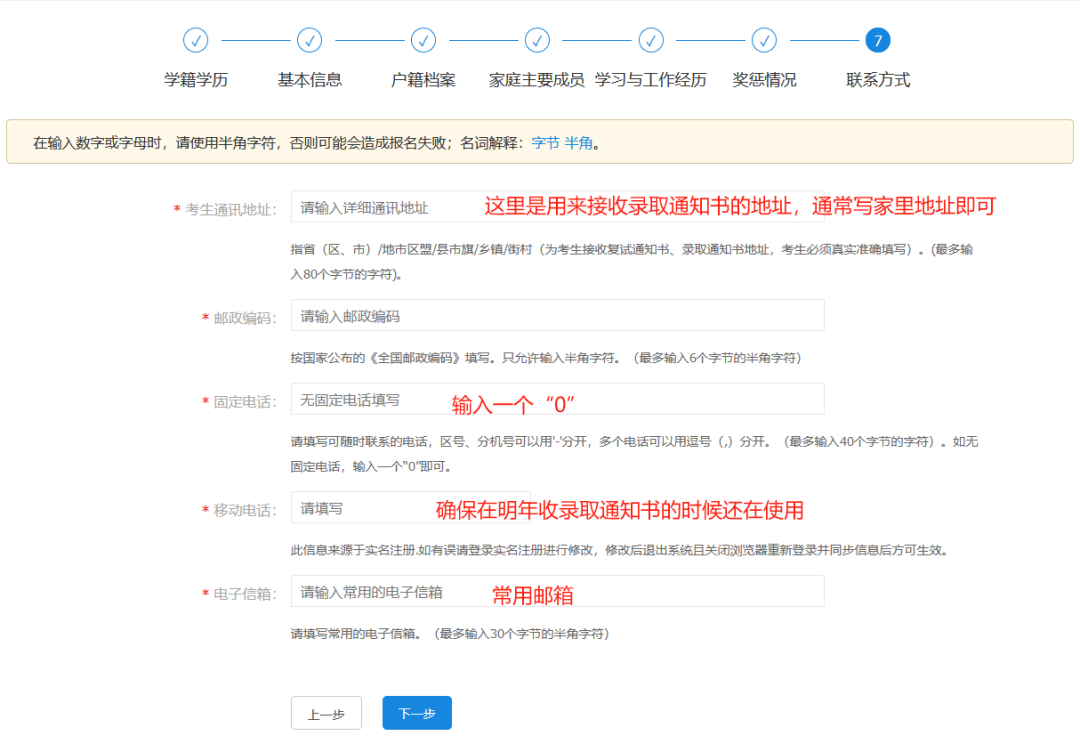
Task: Click the 户籍档案 step checkmark icon
Action: (423, 40)
